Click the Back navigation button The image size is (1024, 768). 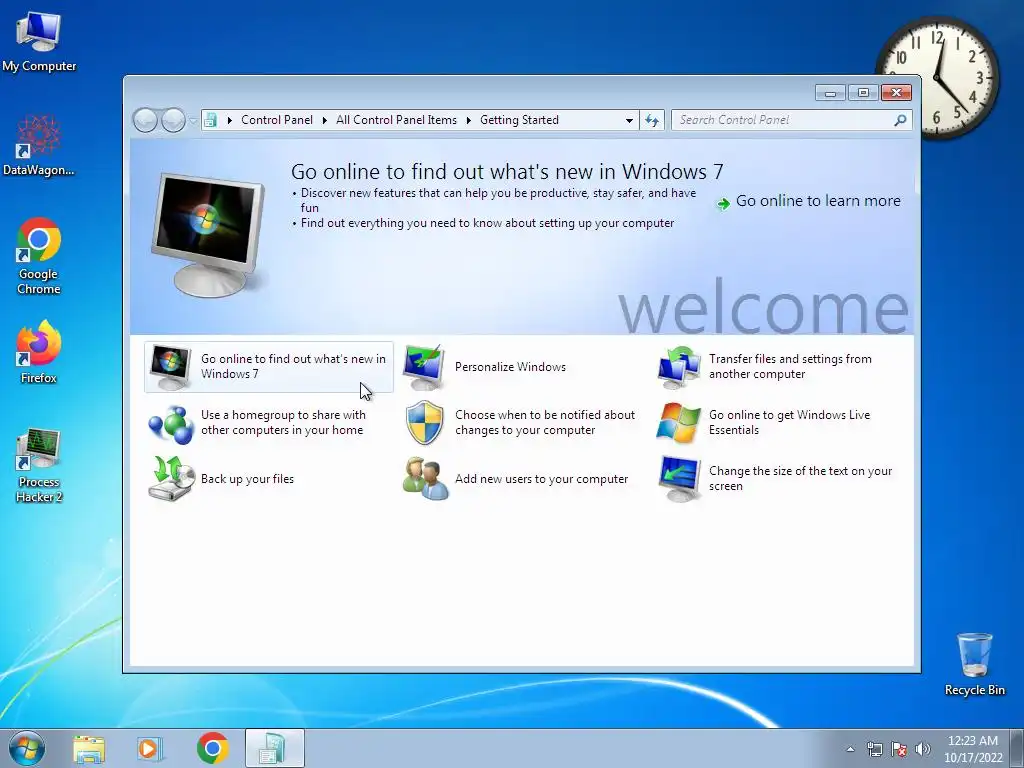145,120
